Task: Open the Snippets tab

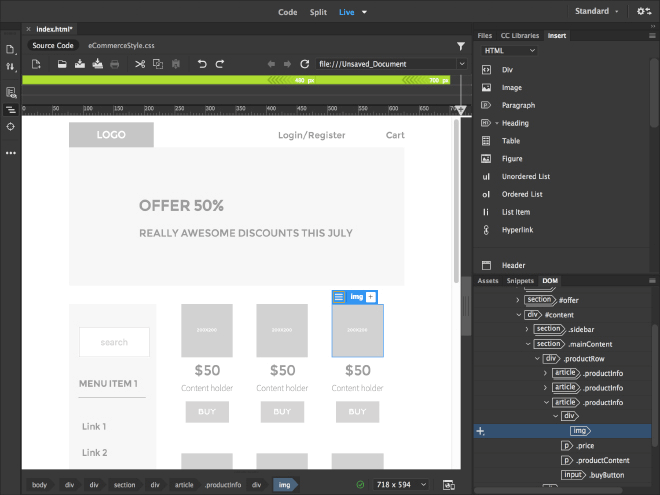Action: [x=520, y=281]
